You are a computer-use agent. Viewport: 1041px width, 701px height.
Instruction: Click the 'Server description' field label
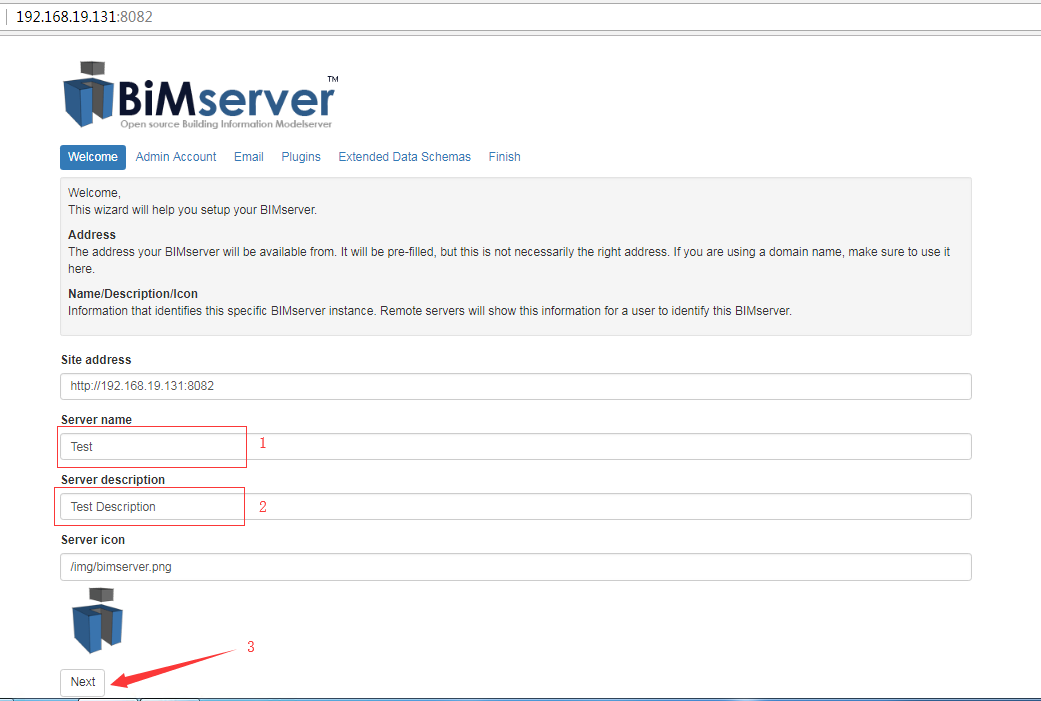113,480
